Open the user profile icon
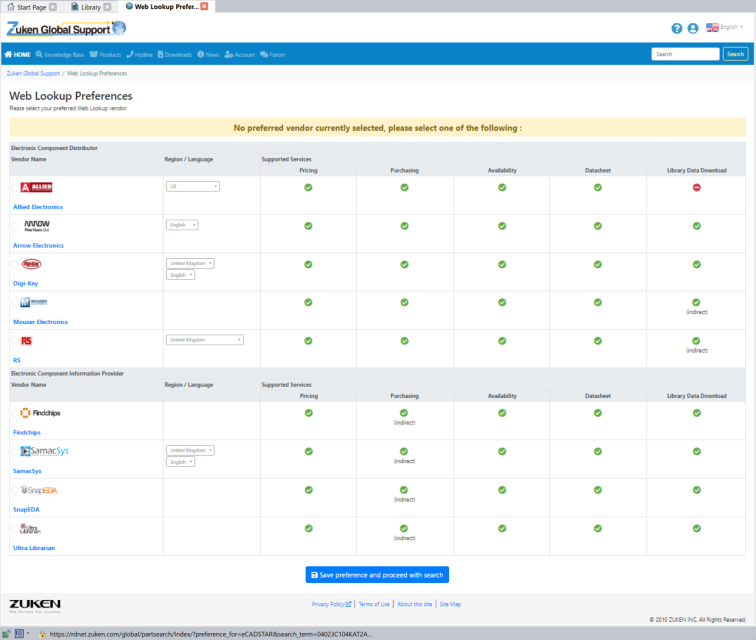Image resolution: width=756 pixels, height=640 pixels. pos(693,28)
